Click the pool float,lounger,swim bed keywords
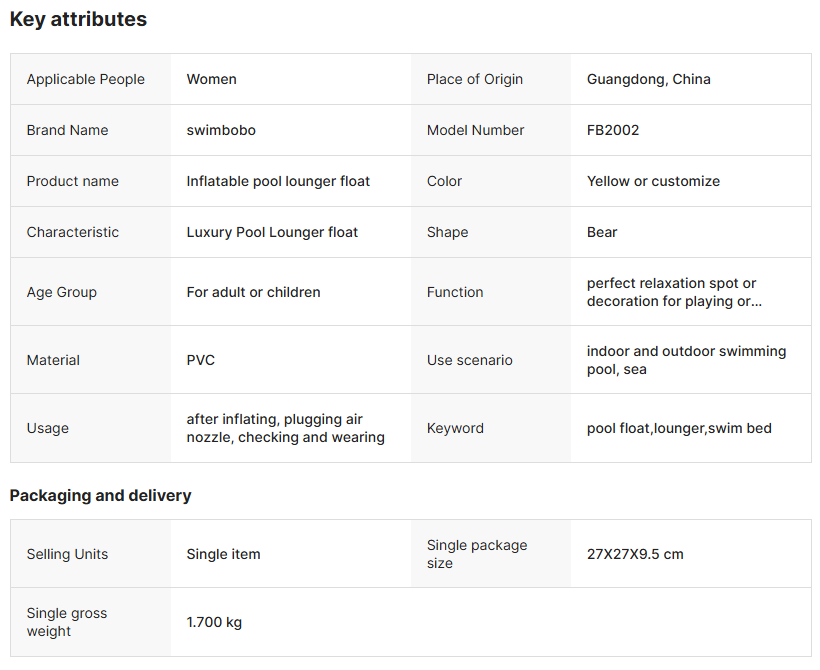 coord(679,428)
